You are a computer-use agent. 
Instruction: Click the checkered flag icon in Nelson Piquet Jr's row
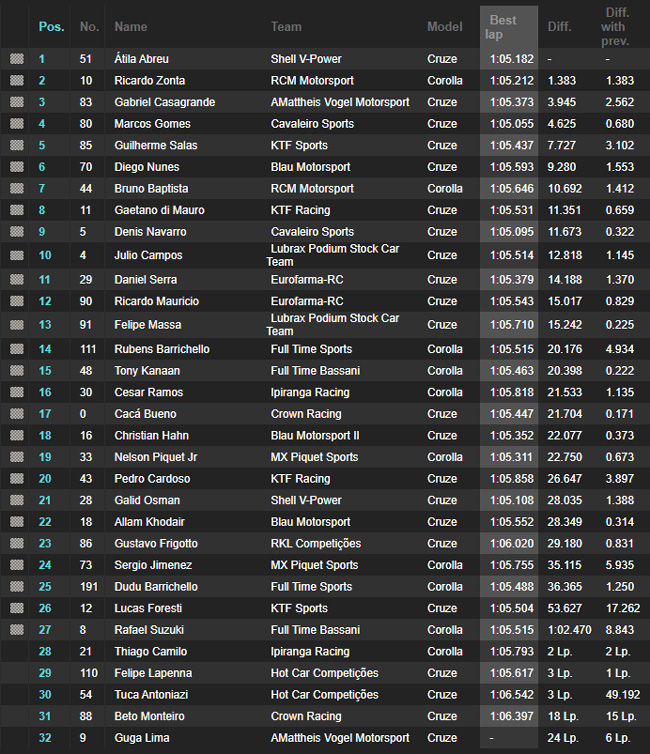pos(17,457)
